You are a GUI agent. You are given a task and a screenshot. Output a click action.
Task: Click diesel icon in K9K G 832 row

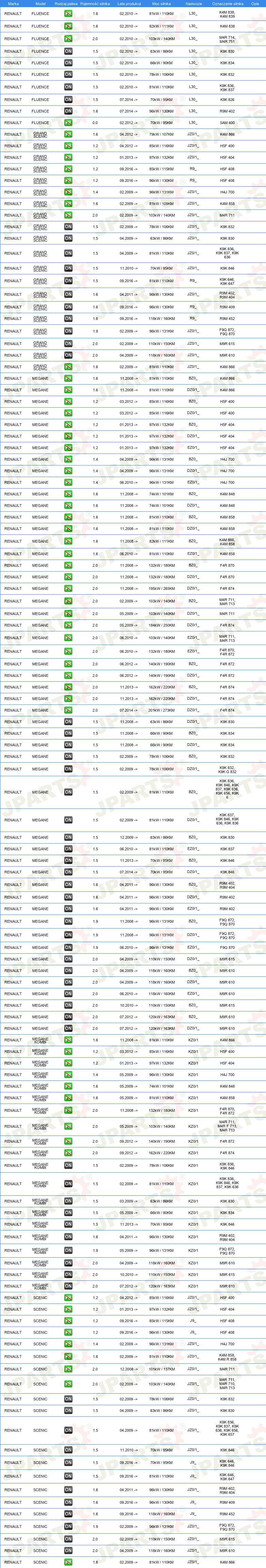coord(68,769)
